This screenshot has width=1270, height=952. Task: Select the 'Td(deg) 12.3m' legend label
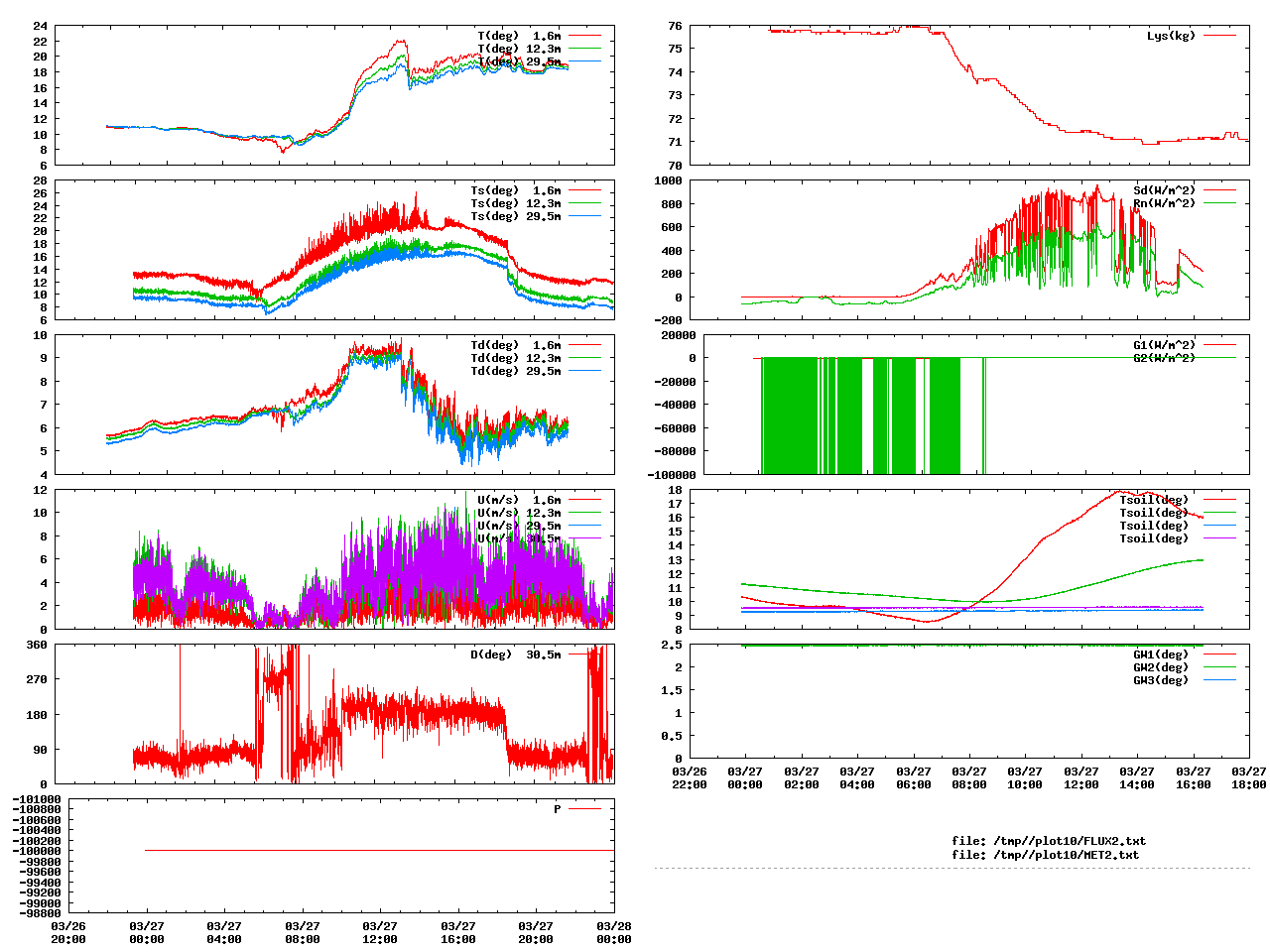click(515, 358)
